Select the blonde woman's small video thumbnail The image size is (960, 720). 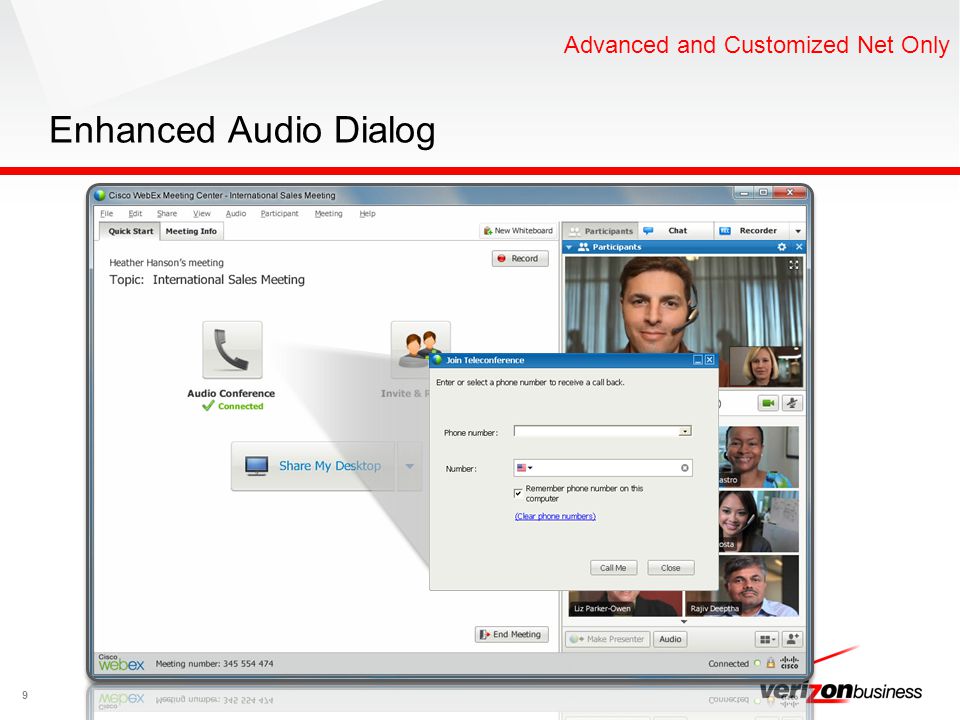pos(765,366)
